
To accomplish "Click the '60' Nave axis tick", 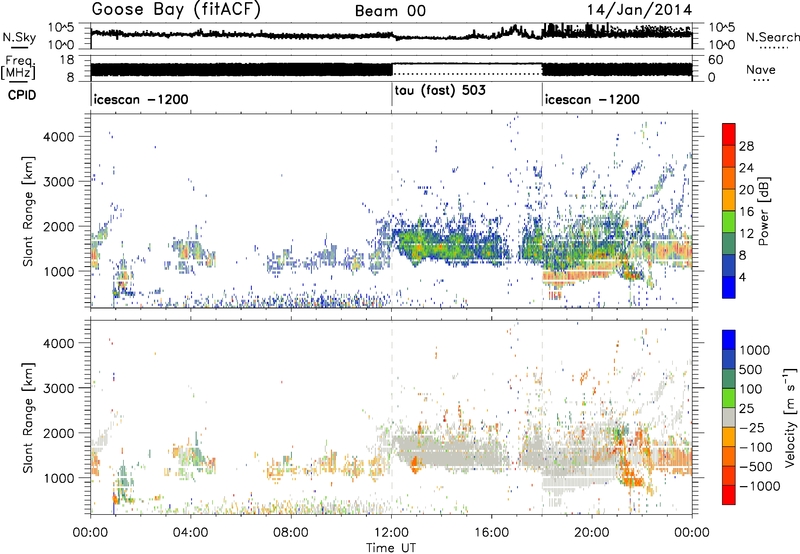I will (x=716, y=60).
